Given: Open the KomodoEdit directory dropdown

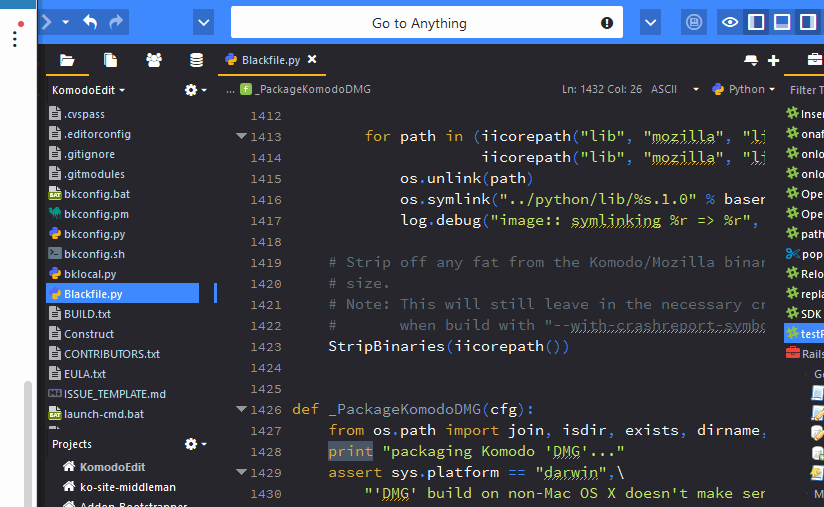Looking at the screenshot, I should [88, 90].
